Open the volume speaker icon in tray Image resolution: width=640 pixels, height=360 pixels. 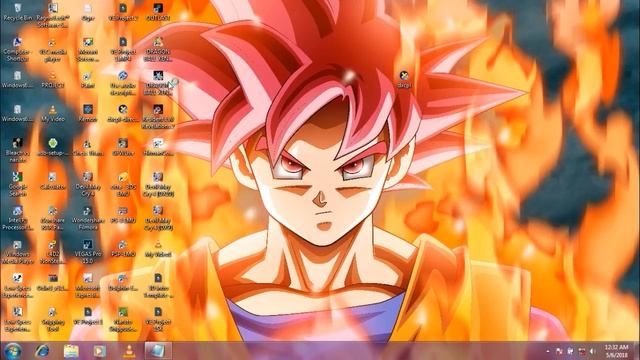click(x=593, y=351)
